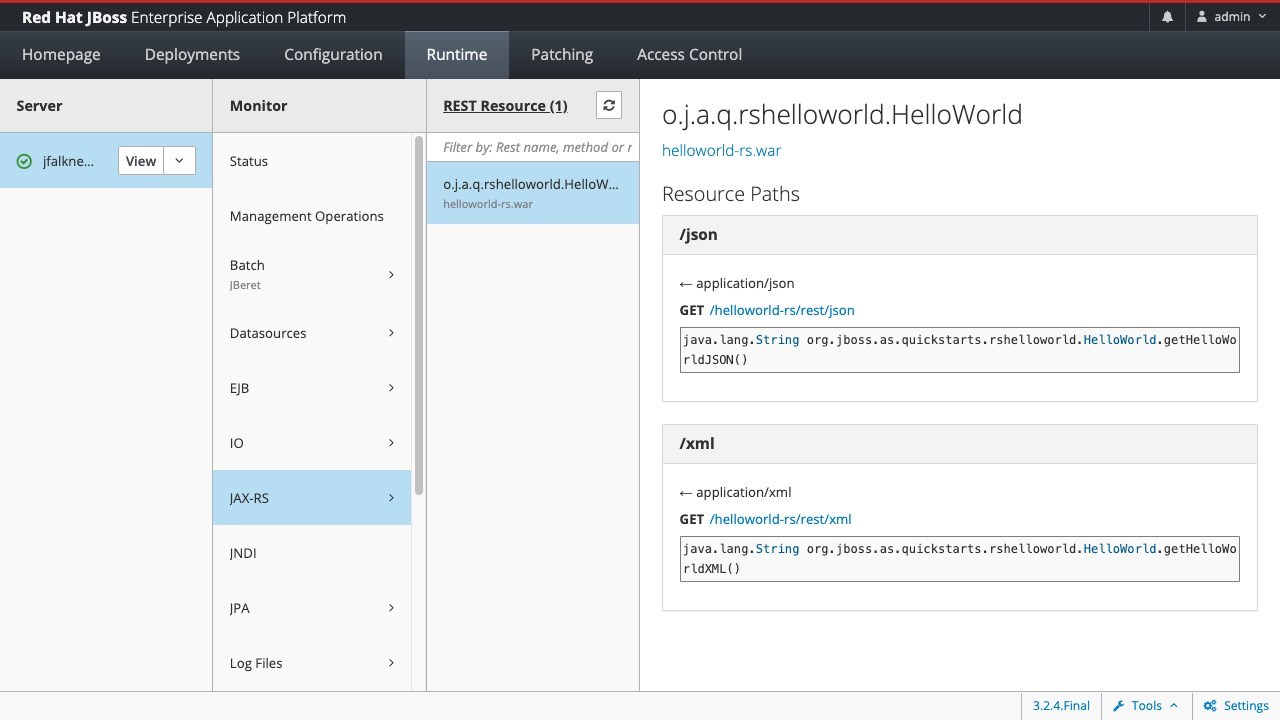
Task: Expand the EJB monitor chevron
Action: point(391,388)
